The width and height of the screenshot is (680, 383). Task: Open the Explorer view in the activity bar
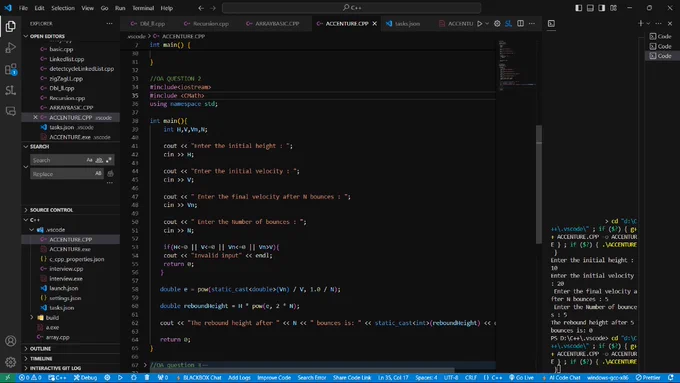click(10, 26)
